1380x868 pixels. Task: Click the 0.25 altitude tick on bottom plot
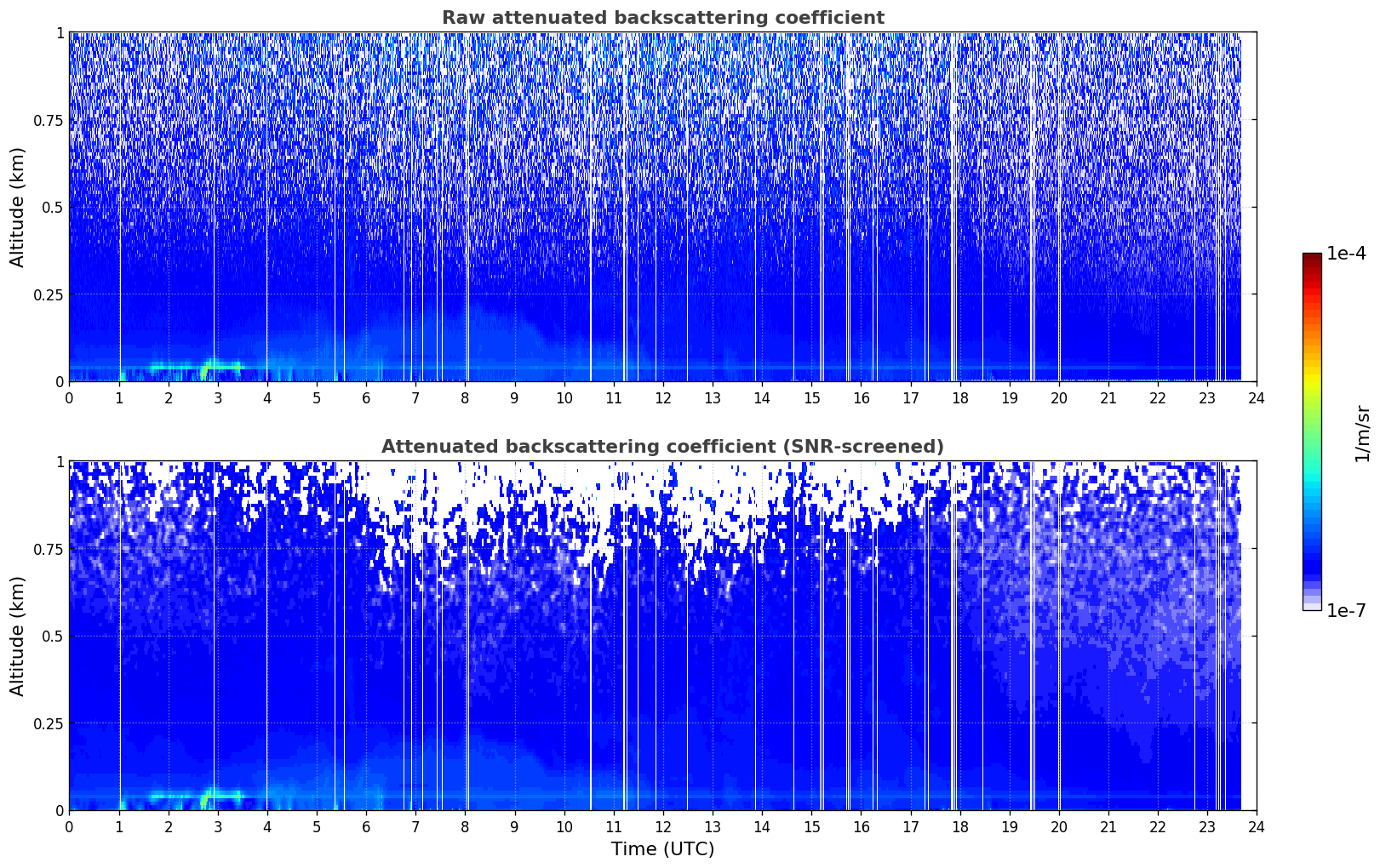pos(49,723)
